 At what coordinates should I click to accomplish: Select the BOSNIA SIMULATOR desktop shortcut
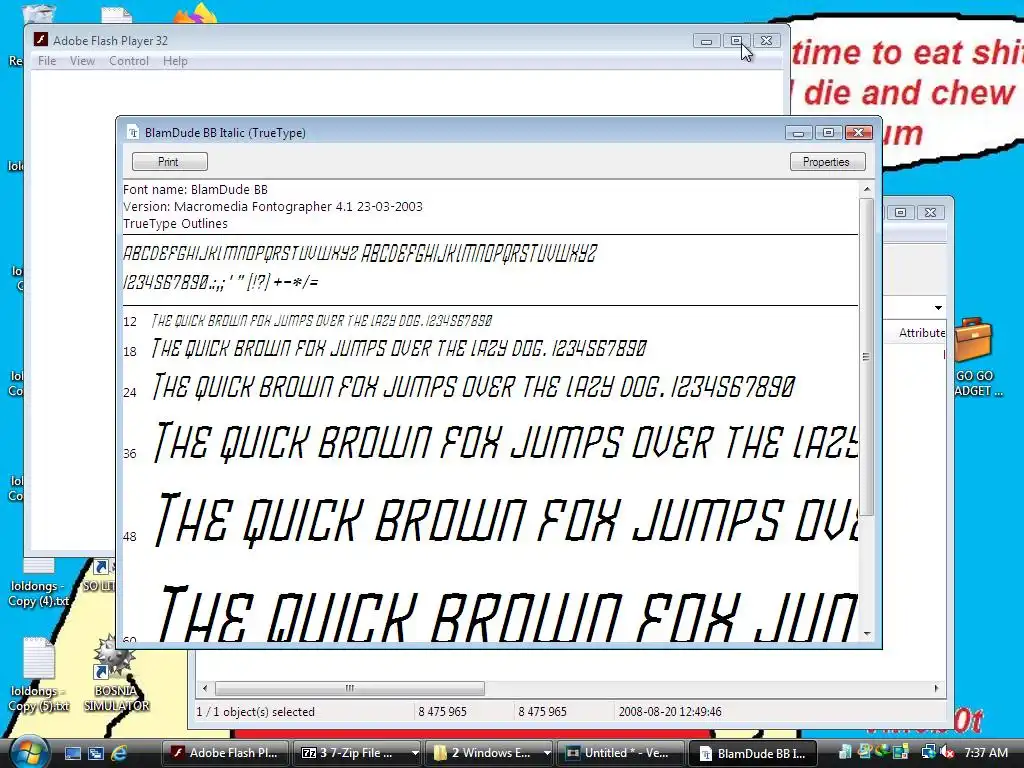coord(116,675)
